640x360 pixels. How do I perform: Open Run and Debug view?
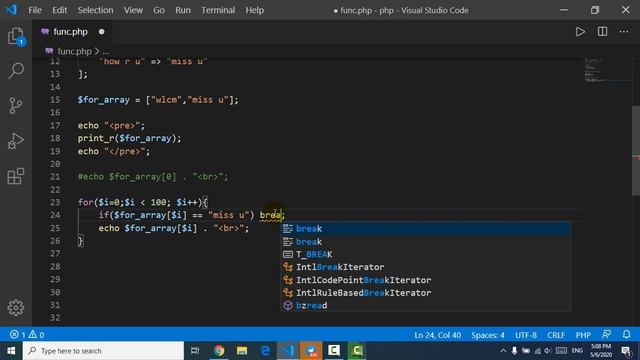tap(16, 141)
